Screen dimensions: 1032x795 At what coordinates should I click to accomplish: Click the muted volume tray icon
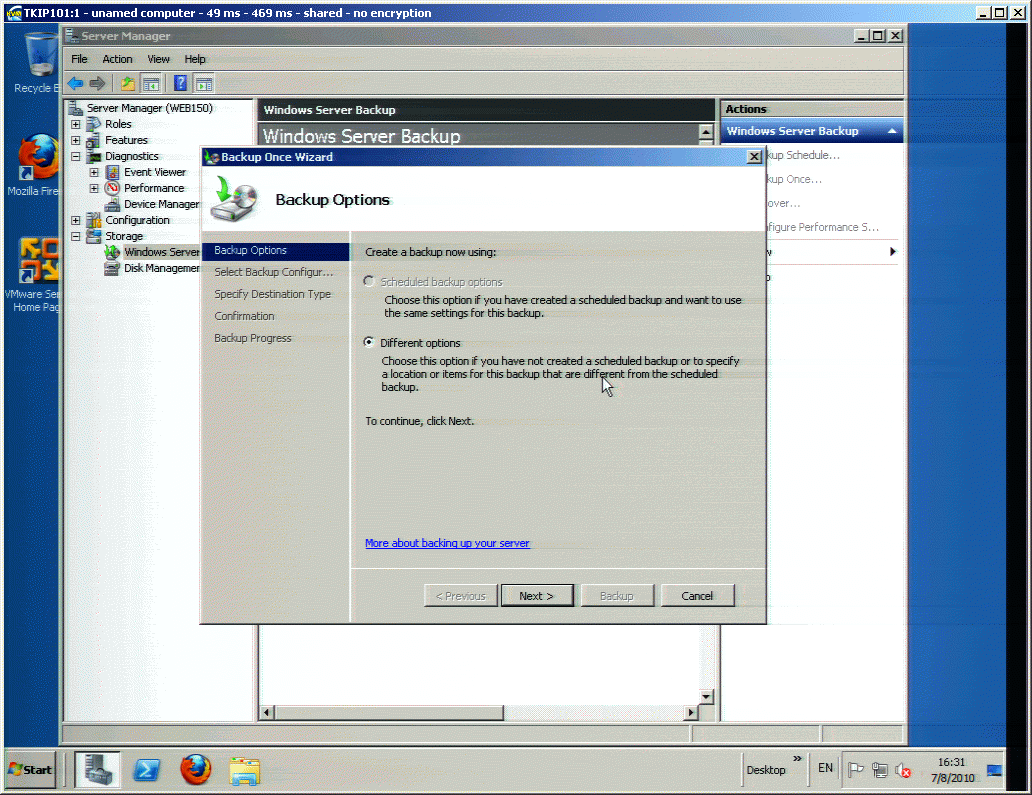903,769
